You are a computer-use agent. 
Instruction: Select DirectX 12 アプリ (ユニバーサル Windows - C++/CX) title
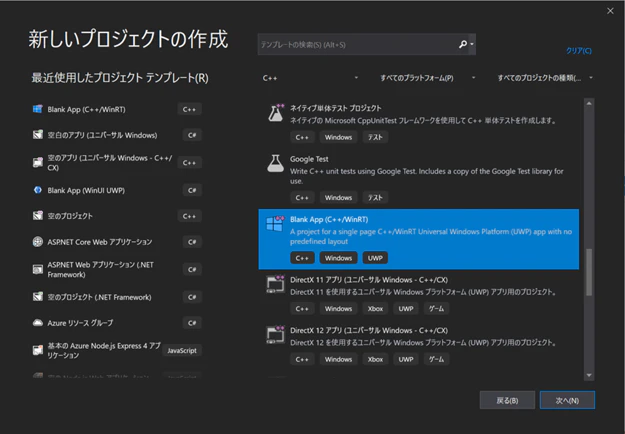click(x=369, y=330)
